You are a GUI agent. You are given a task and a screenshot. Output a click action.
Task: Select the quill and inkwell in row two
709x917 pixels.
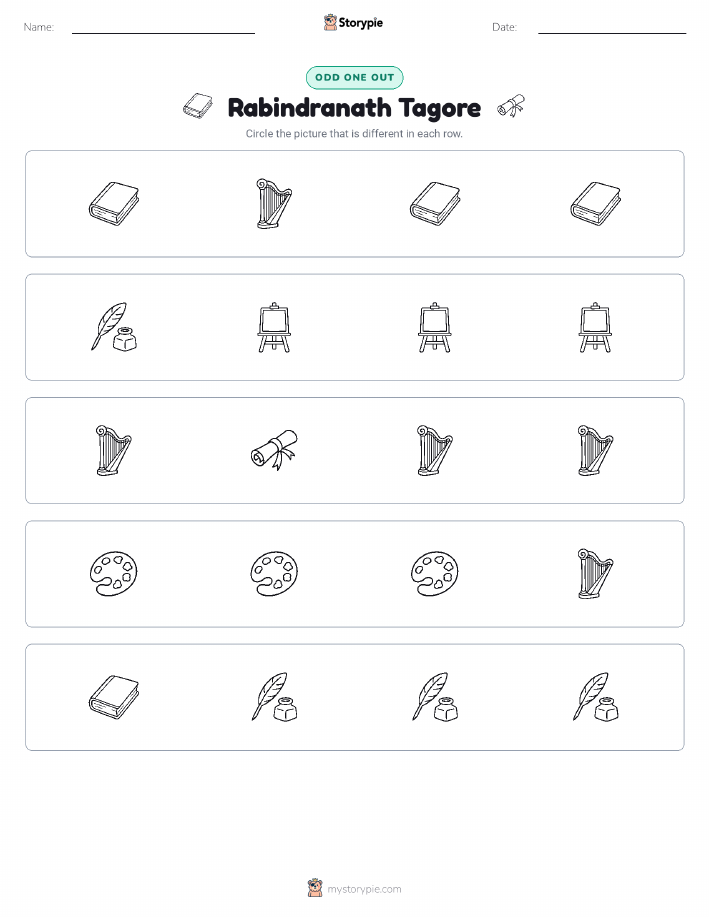coord(113,327)
